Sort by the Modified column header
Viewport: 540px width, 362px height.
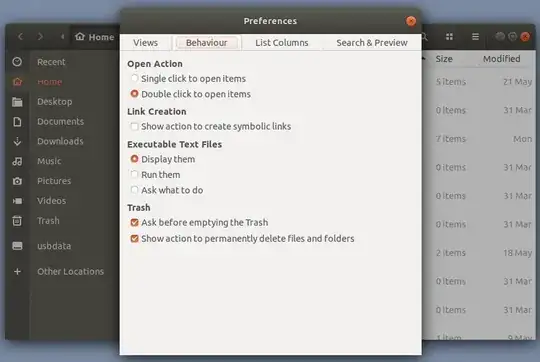[501, 59]
